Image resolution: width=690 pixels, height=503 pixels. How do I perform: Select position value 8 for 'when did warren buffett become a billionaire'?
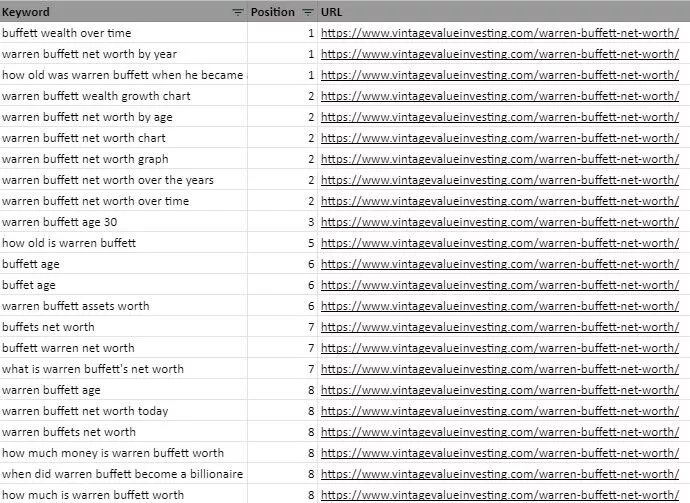tap(282, 474)
